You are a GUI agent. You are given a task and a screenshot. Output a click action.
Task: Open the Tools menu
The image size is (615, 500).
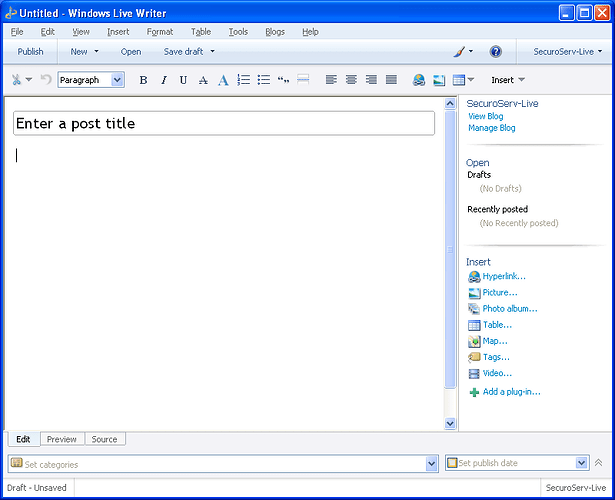[238, 32]
